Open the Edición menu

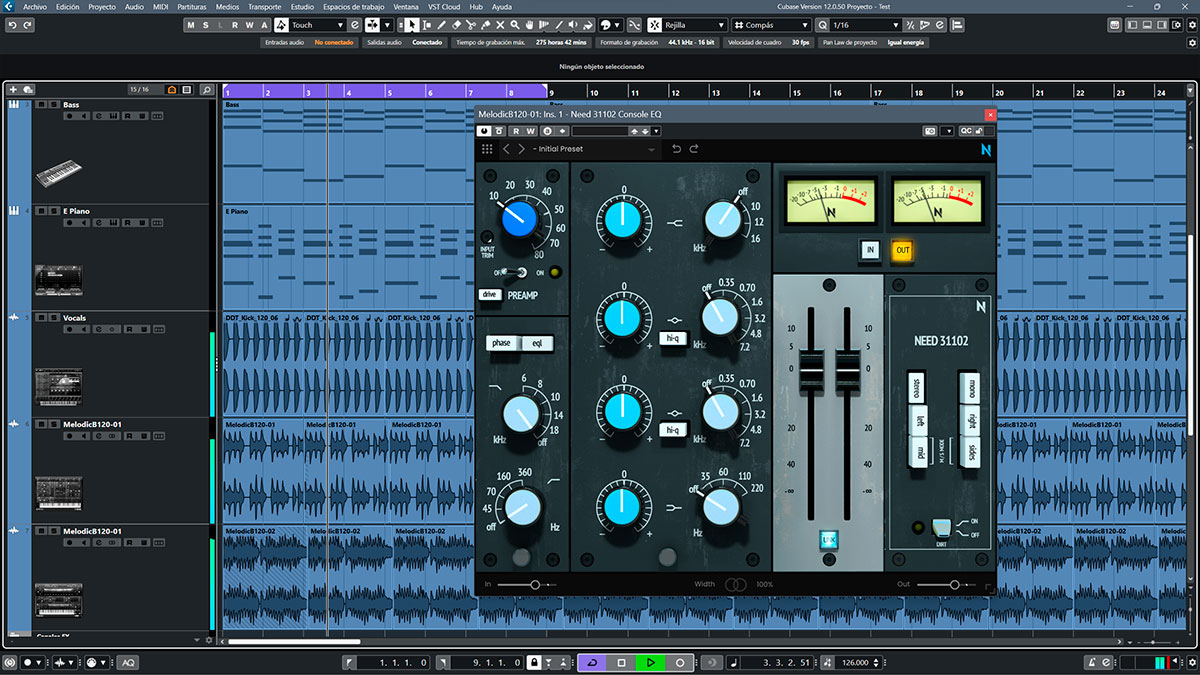pos(68,6)
